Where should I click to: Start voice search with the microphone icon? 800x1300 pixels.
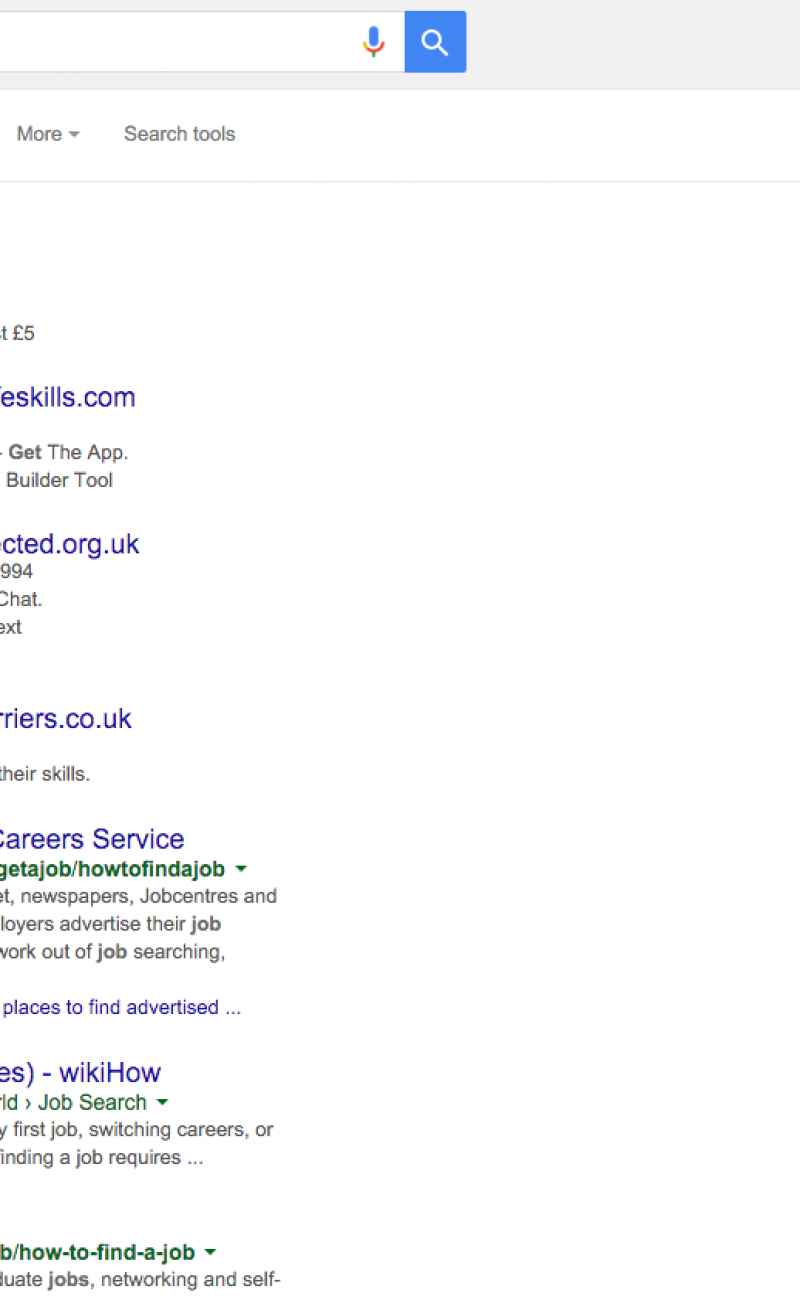click(373, 42)
